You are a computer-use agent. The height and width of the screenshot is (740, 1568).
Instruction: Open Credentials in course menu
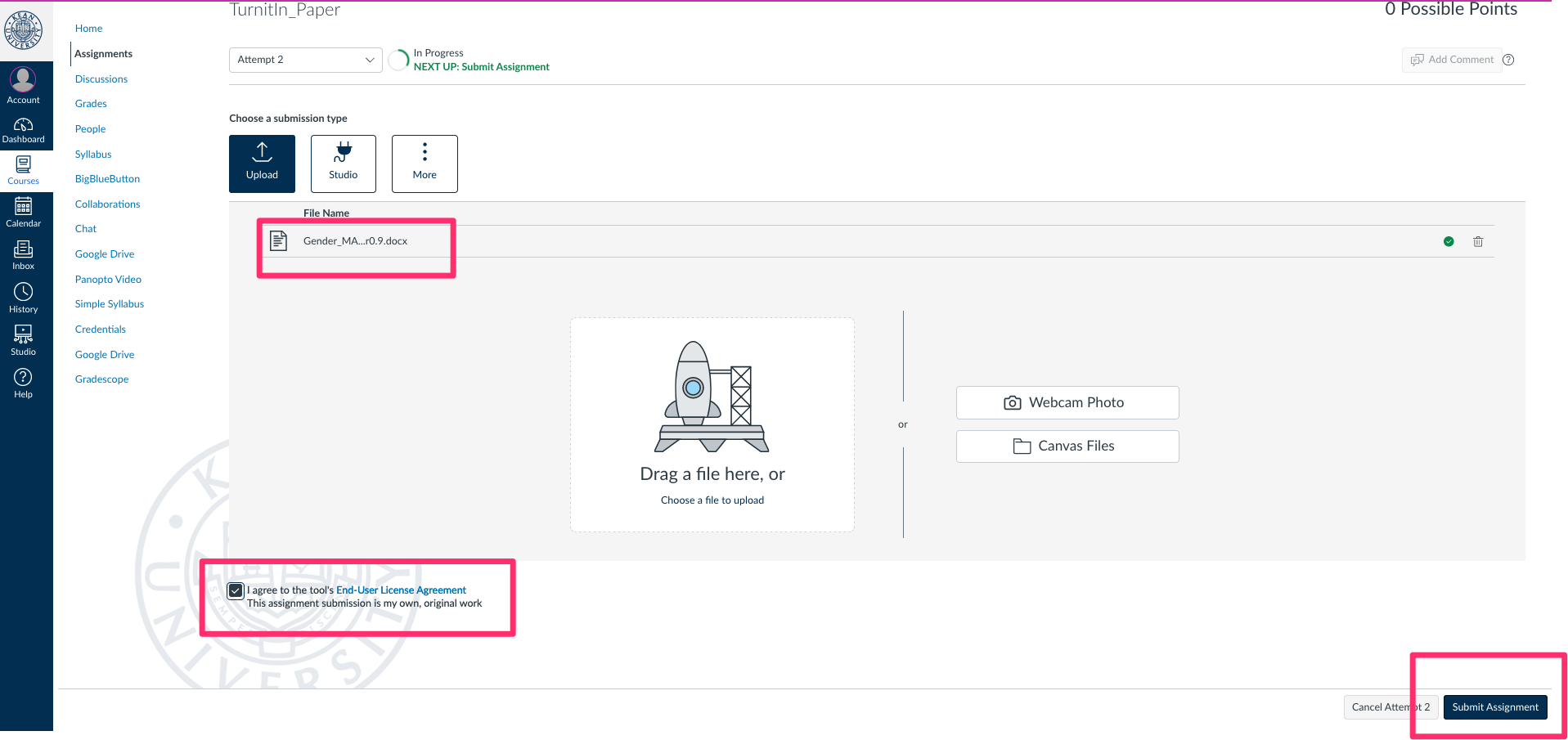click(101, 330)
